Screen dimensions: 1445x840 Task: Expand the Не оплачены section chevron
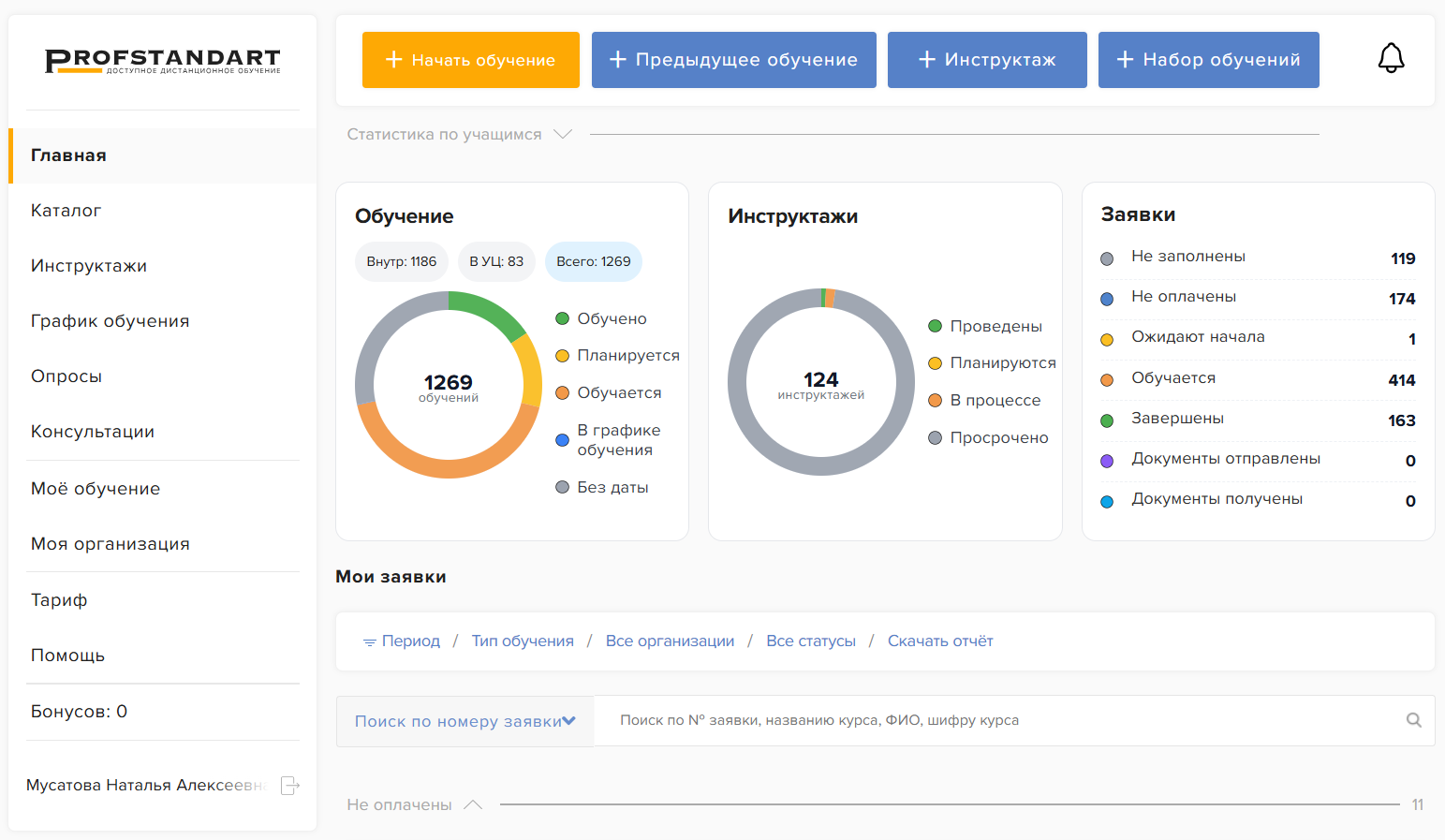coord(473,804)
